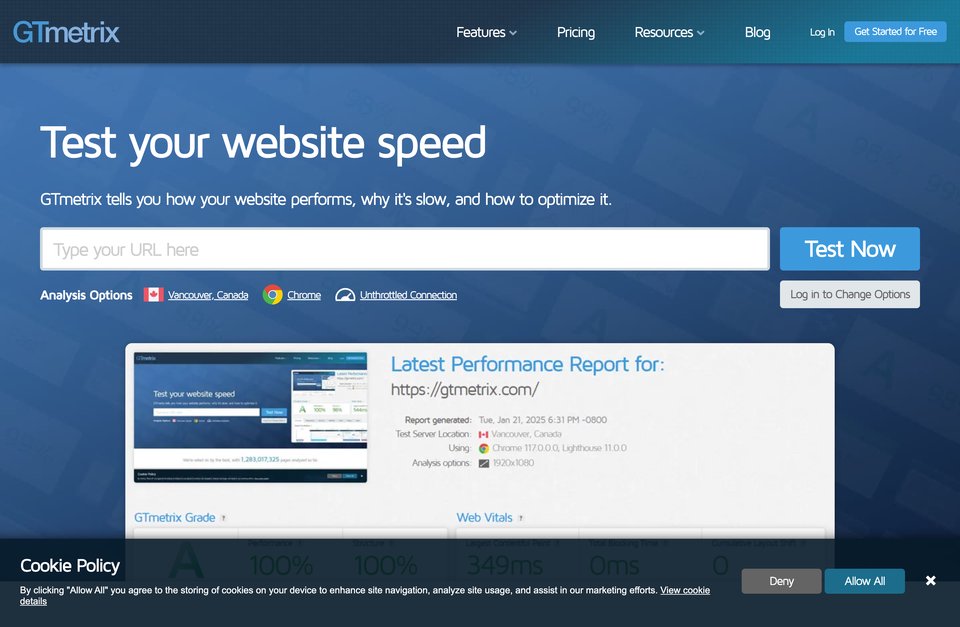Click the small flag icon by Test Server Location
Image resolution: width=960 pixels, height=627 pixels.
pos(483,434)
